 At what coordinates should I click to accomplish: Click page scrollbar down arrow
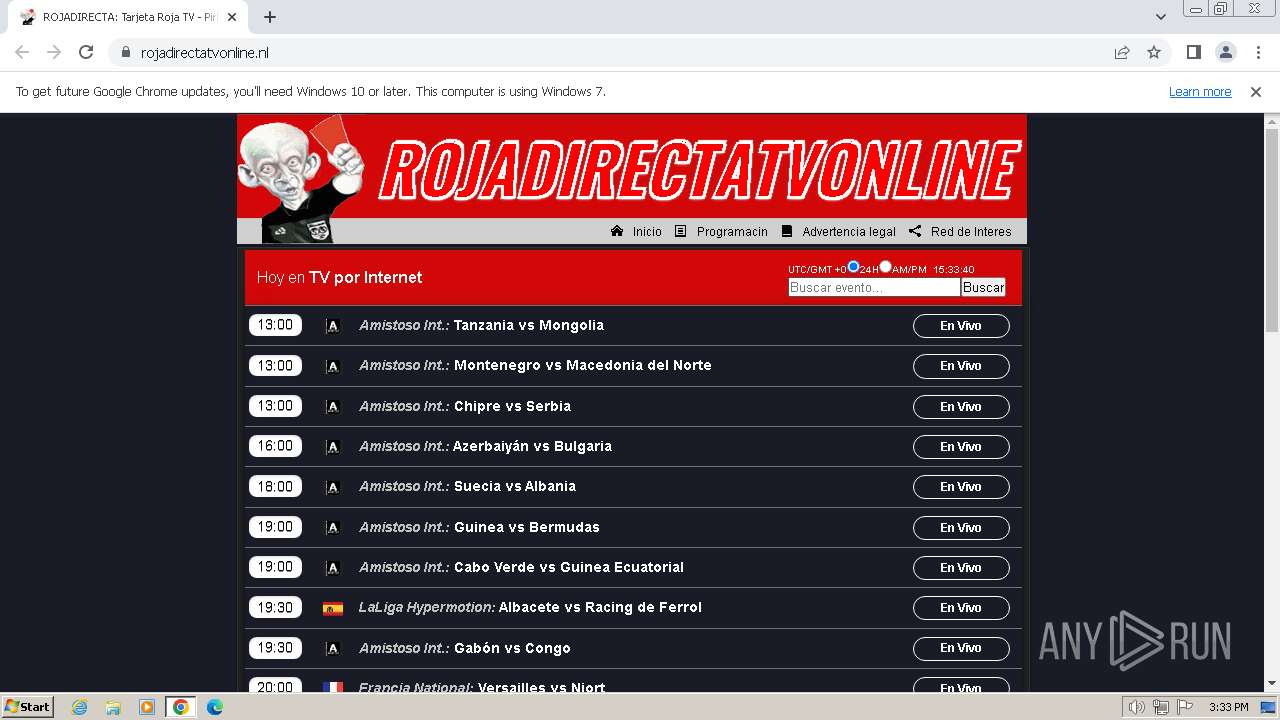click(1272, 683)
